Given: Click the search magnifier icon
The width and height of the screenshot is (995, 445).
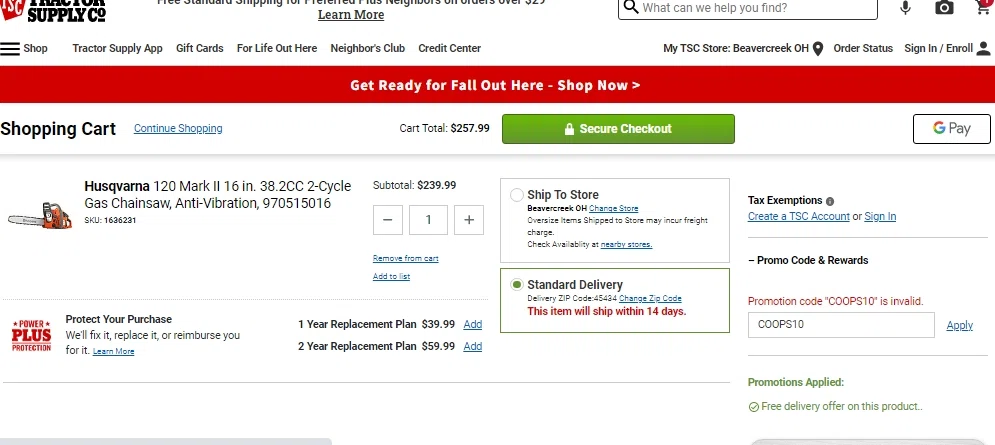Looking at the screenshot, I should (630, 7).
